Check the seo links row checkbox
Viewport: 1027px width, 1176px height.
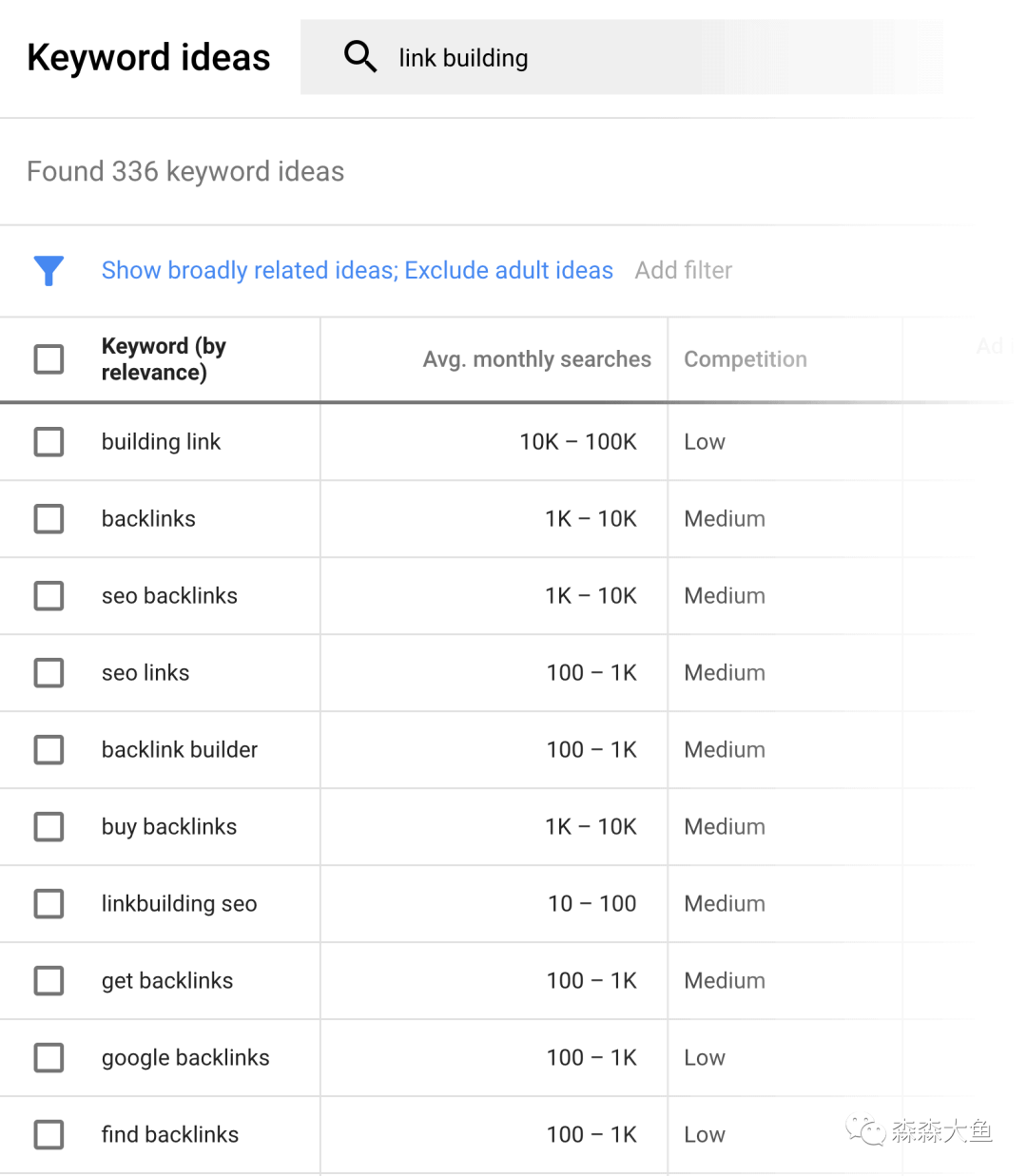[x=48, y=673]
